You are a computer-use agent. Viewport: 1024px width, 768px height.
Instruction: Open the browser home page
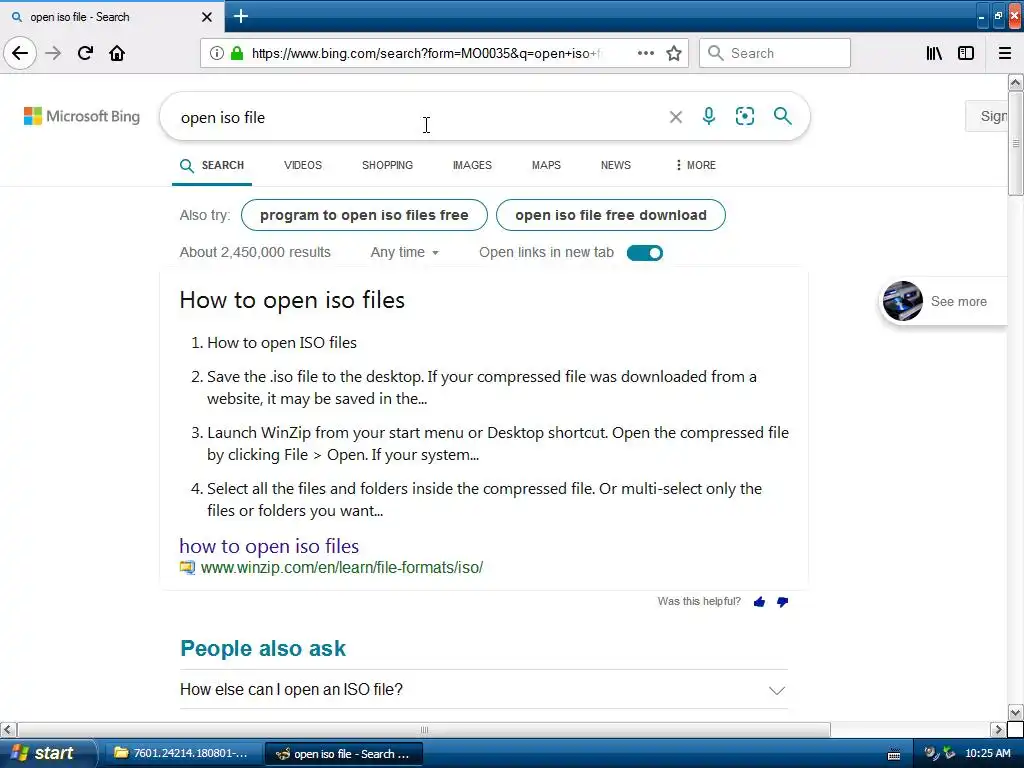[x=117, y=53]
